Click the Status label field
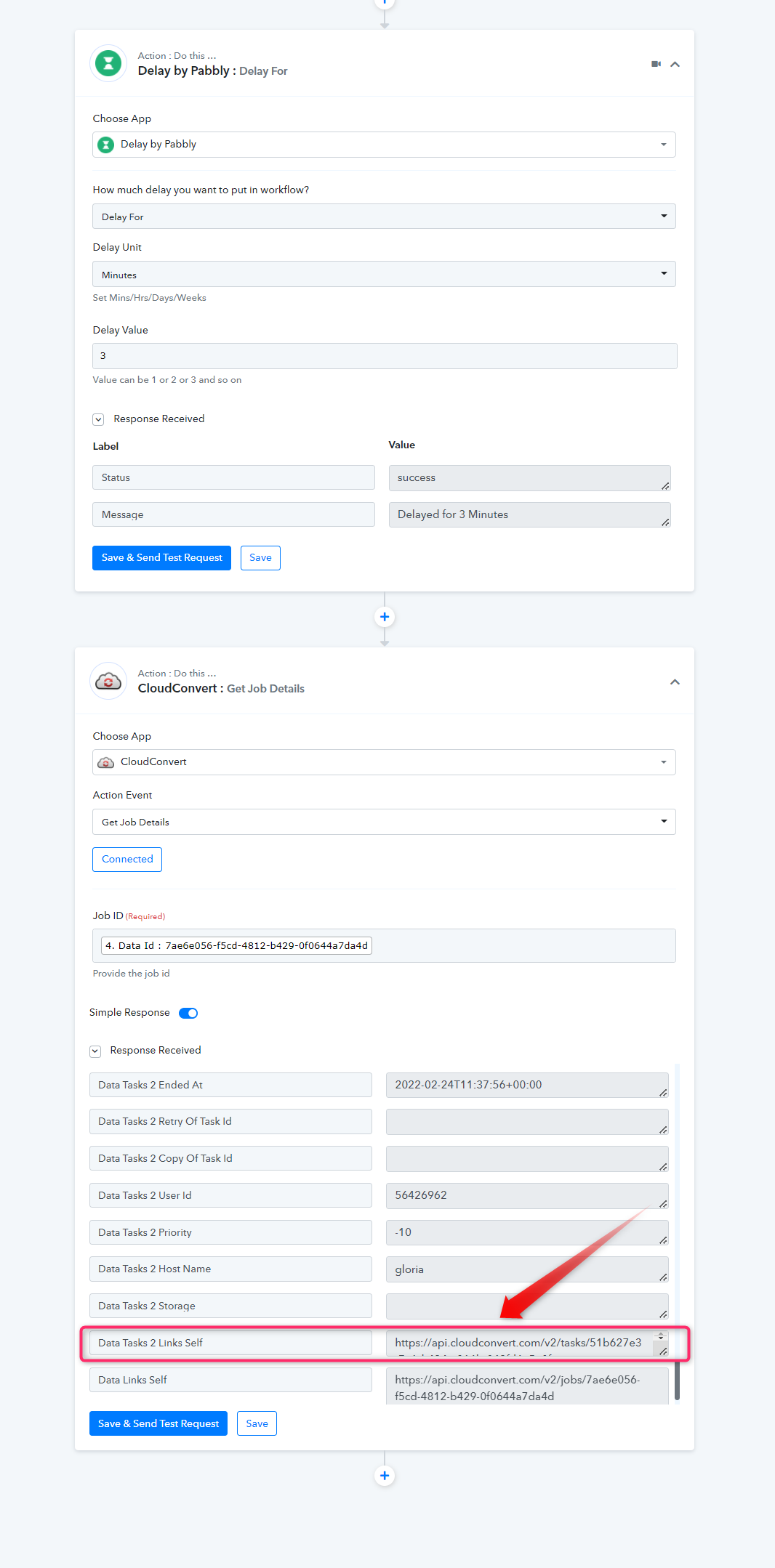The image size is (775, 1568). coord(233,477)
